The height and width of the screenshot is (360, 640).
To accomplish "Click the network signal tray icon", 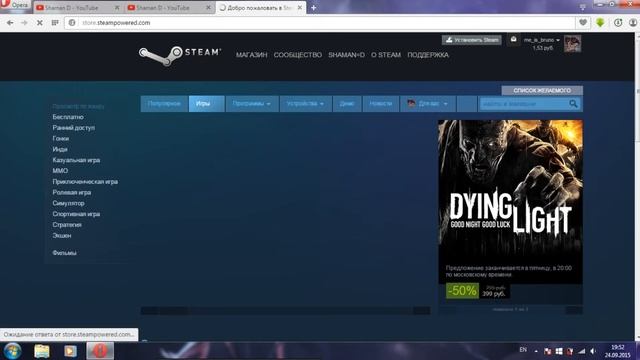I will coord(582,351).
